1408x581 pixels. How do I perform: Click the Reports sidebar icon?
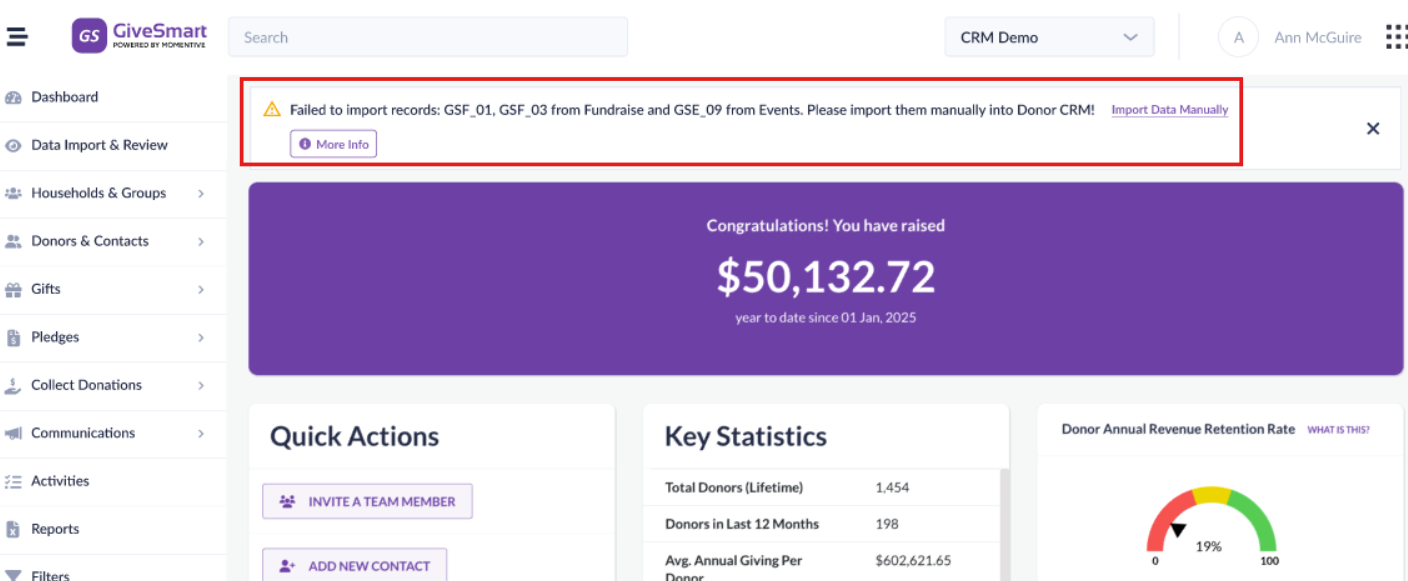13,529
